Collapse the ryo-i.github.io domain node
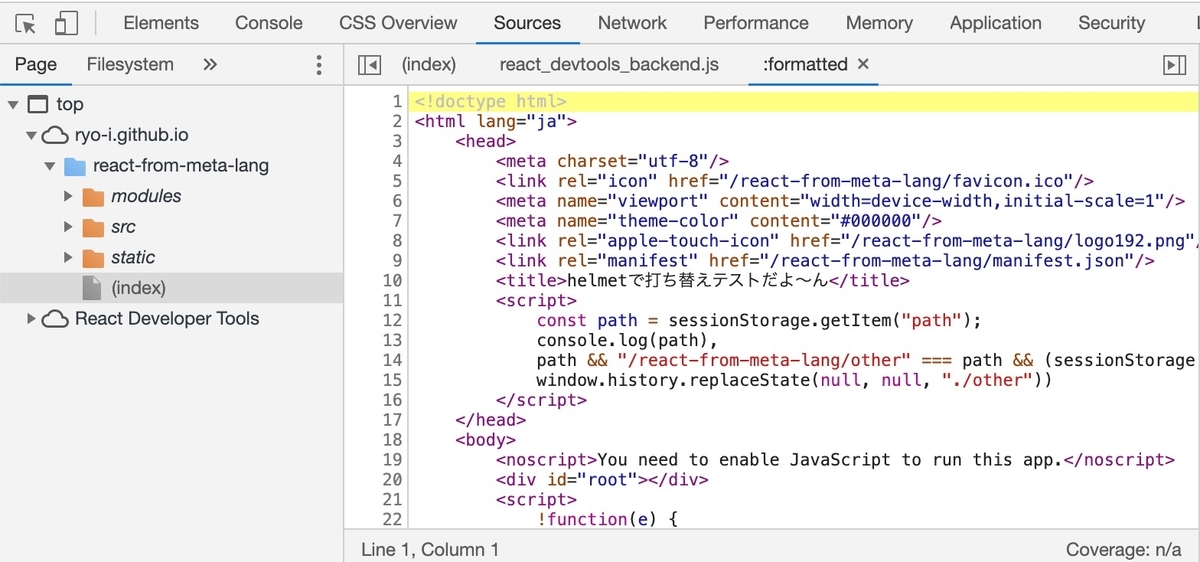1200x562 pixels. tap(32, 136)
